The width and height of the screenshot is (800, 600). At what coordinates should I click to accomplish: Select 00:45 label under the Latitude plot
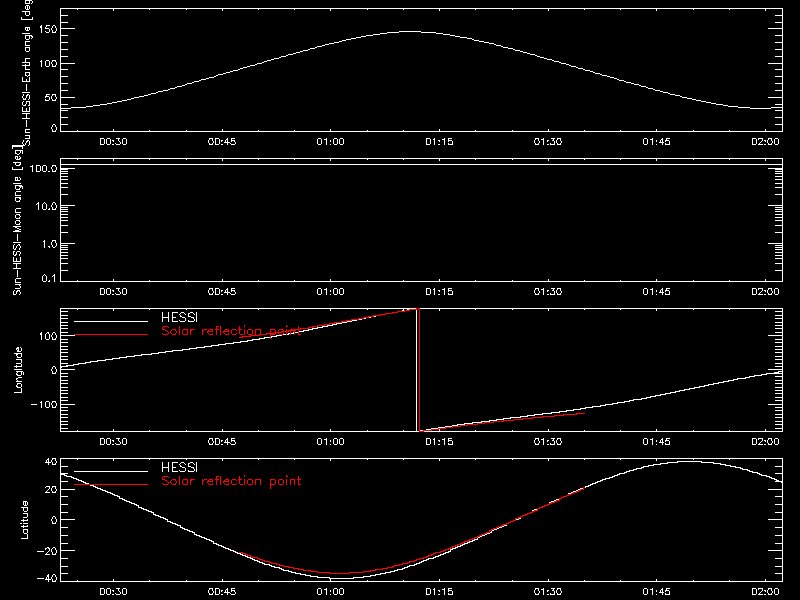222,591
